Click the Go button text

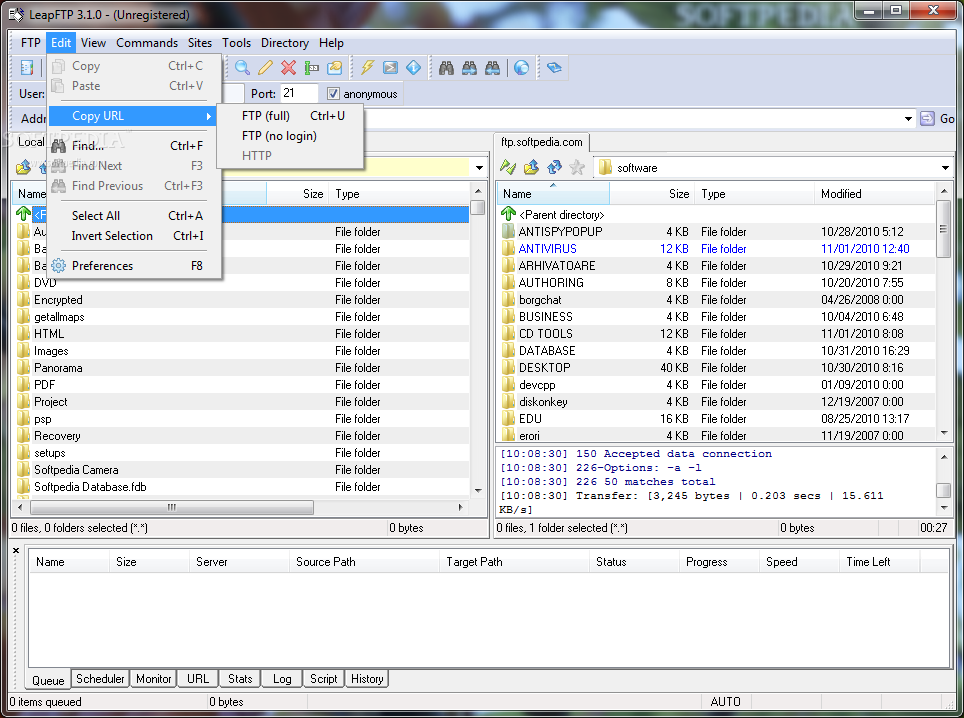(947, 119)
